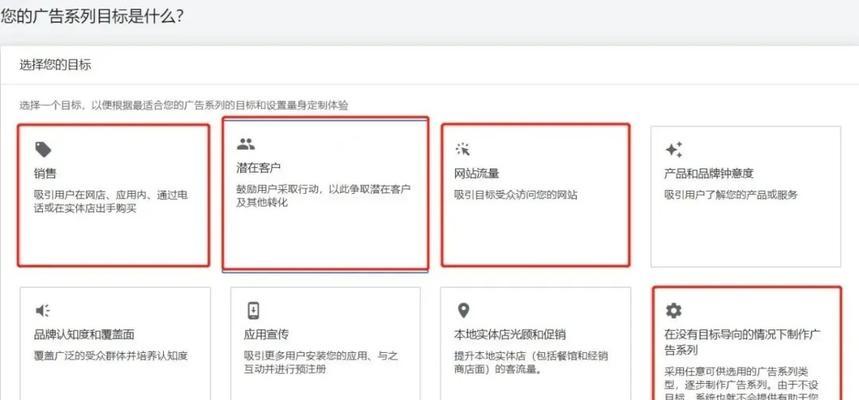Screen dimensions: 859x400
Task: Click description 覆盖广泛的受众群体并培养认知度
Action: (111, 356)
